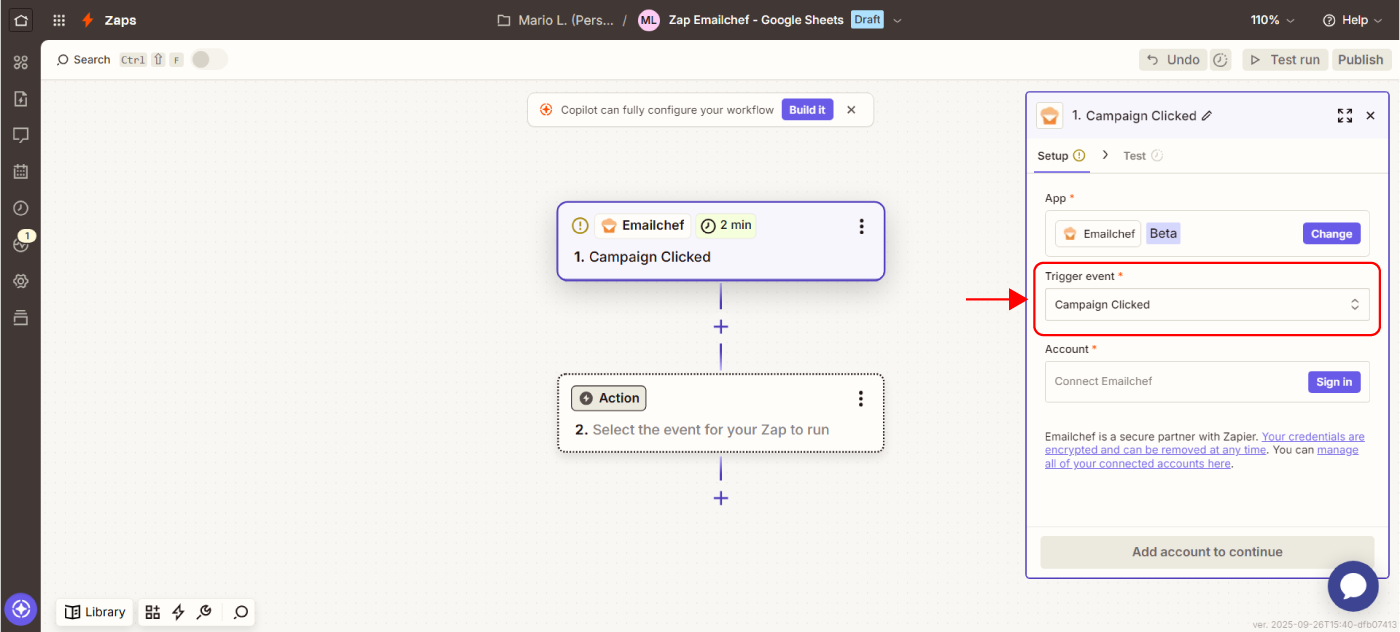Click the Copilot compass icon in sidebar bottom
Viewport: 1400px width, 632px height.
(x=20, y=608)
